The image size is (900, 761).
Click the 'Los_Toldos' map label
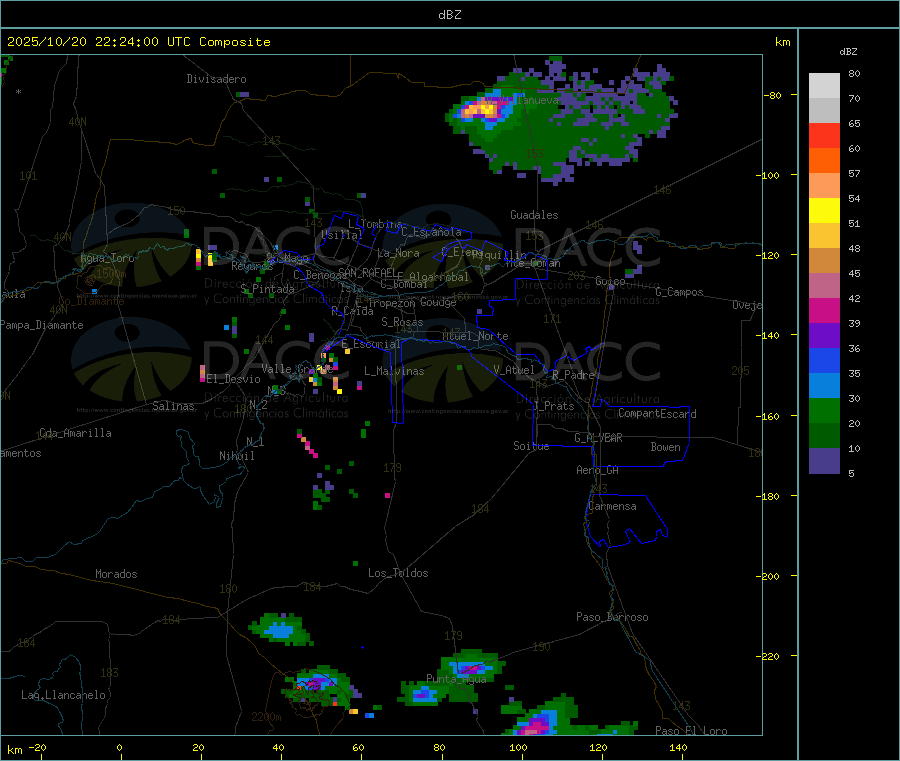(x=398, y=573)
